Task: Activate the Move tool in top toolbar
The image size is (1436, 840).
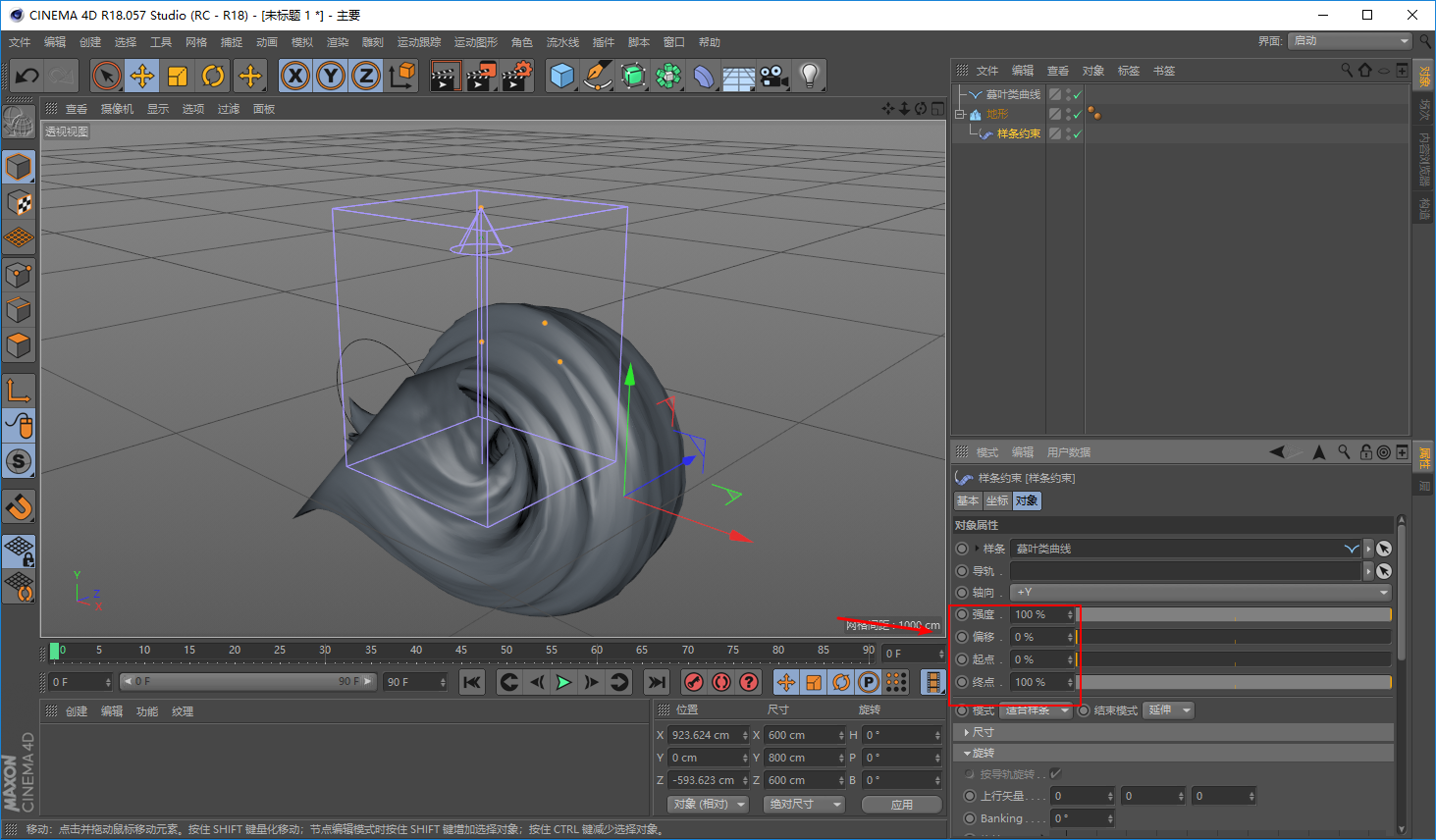Action: point(142,76)
